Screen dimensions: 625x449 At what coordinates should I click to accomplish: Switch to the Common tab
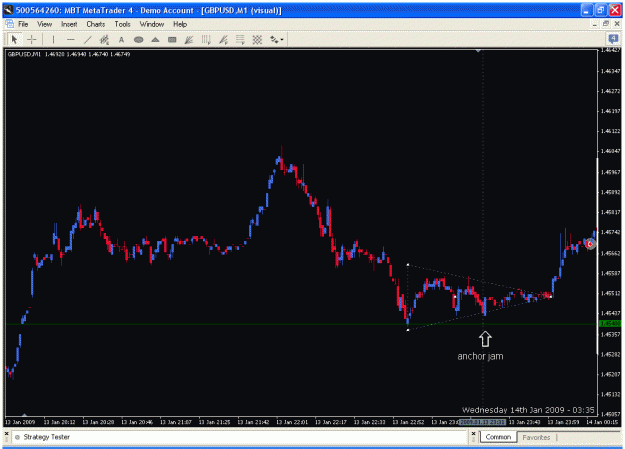[x=498, y=437]
